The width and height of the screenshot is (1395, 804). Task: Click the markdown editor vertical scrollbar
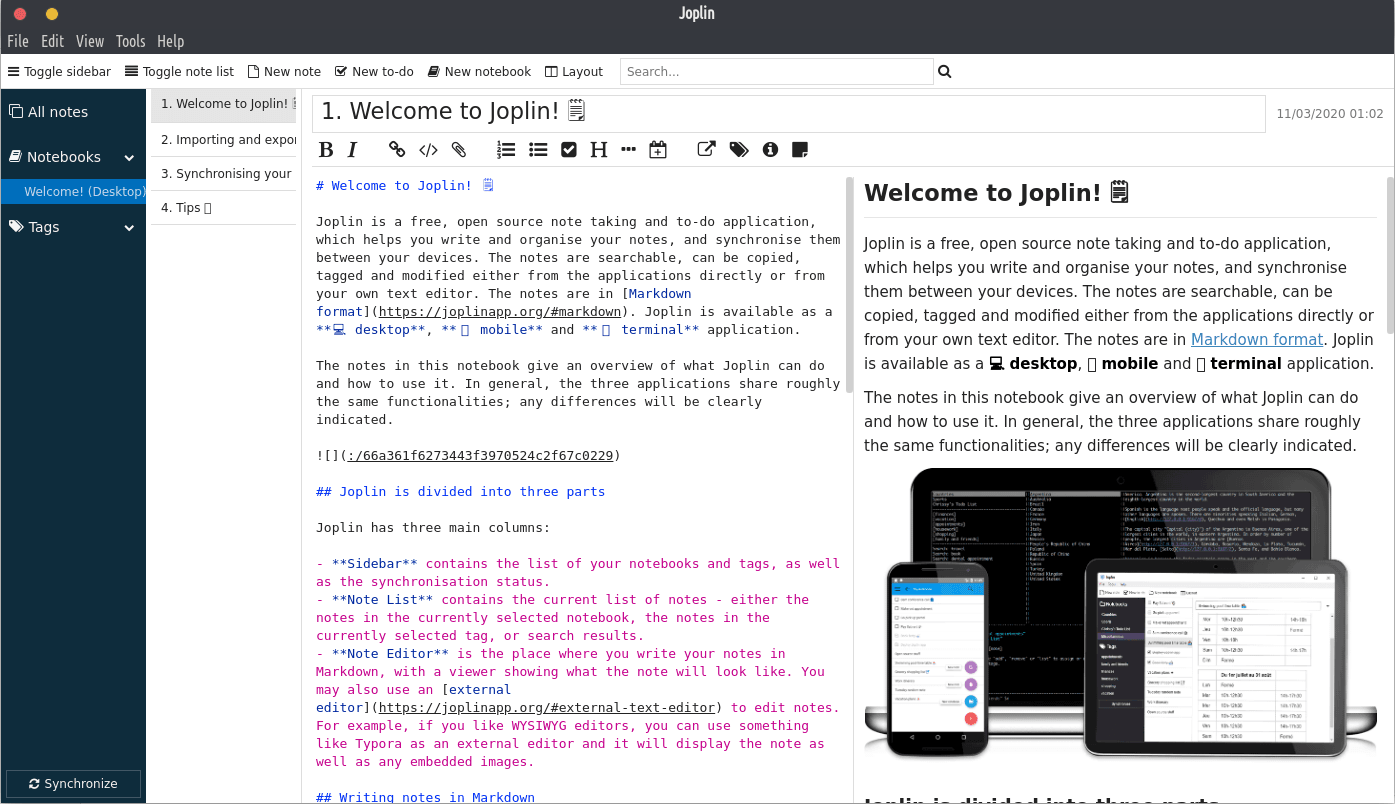click(849, 285)
